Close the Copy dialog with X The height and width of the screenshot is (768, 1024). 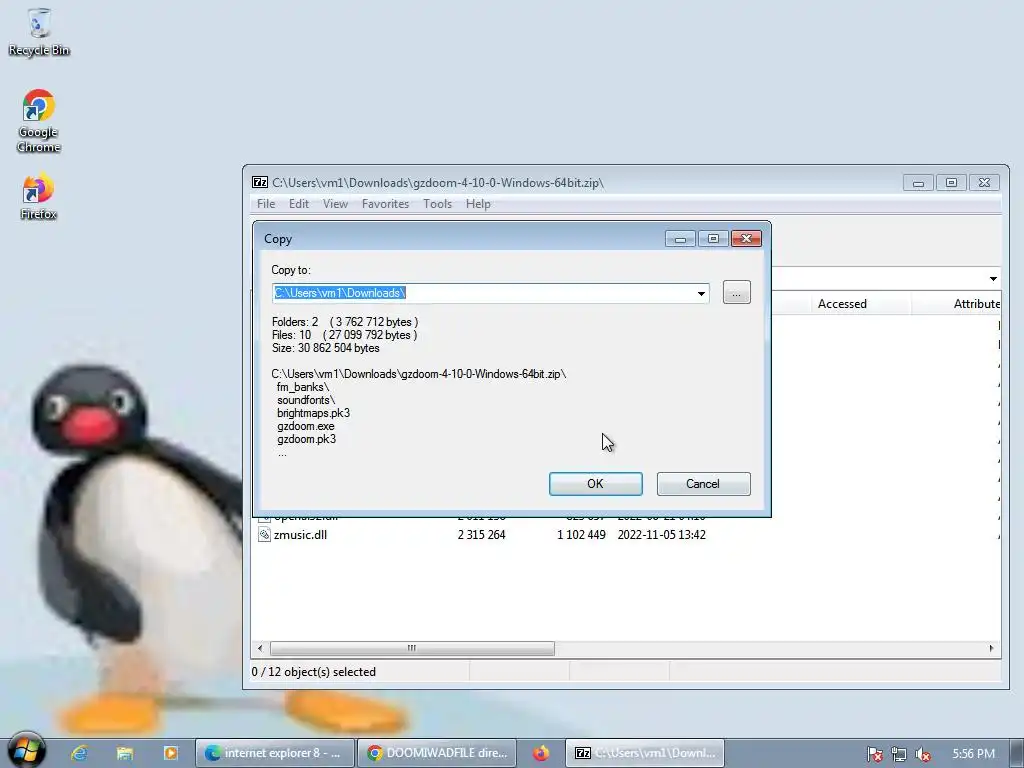click(746, 238)
